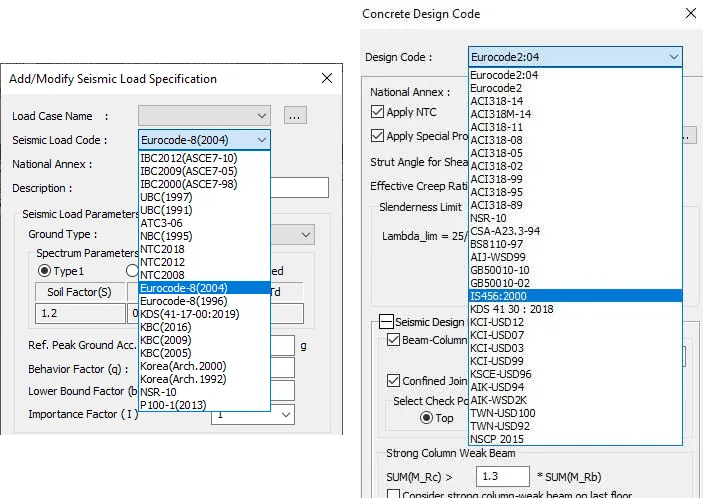Select KBC(2009) seismic code
This screenshot has width=703, height=498.
pos(204,340)
